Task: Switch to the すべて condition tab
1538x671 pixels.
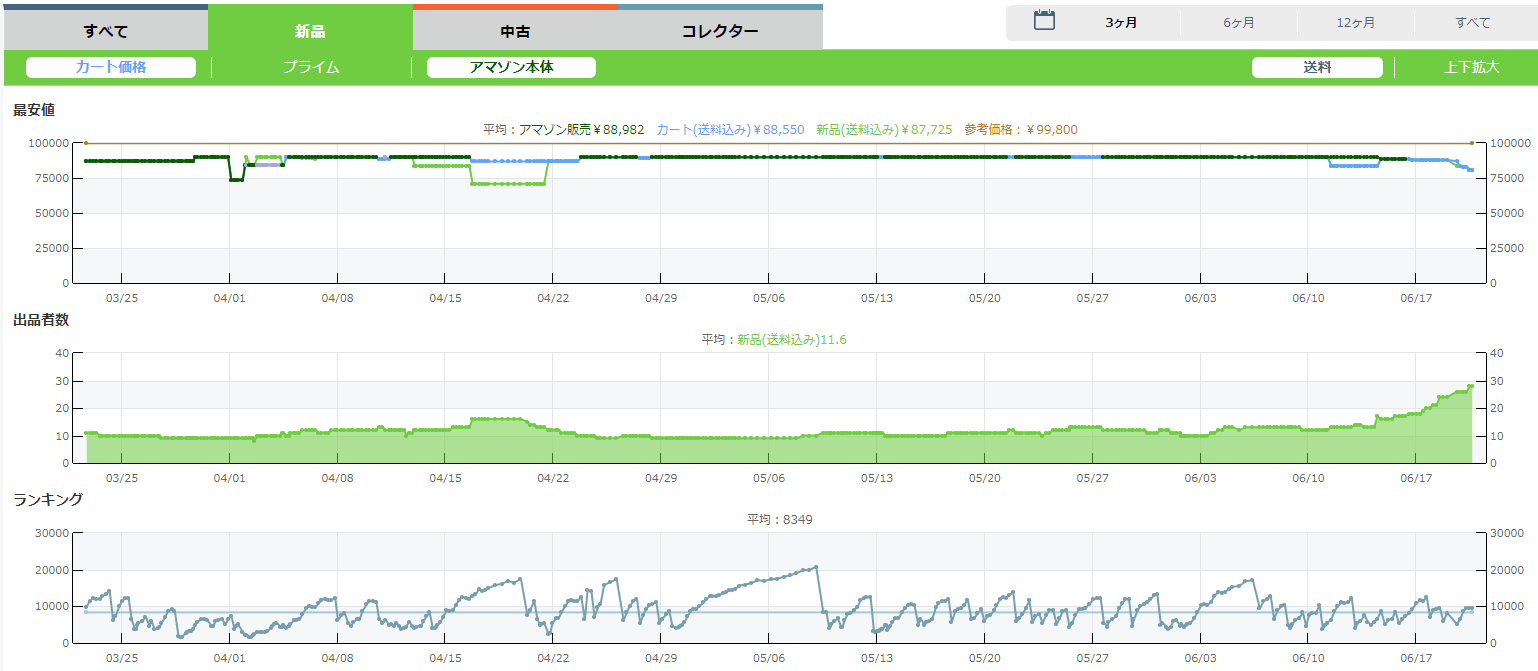Action: click(x=105, y=30)
